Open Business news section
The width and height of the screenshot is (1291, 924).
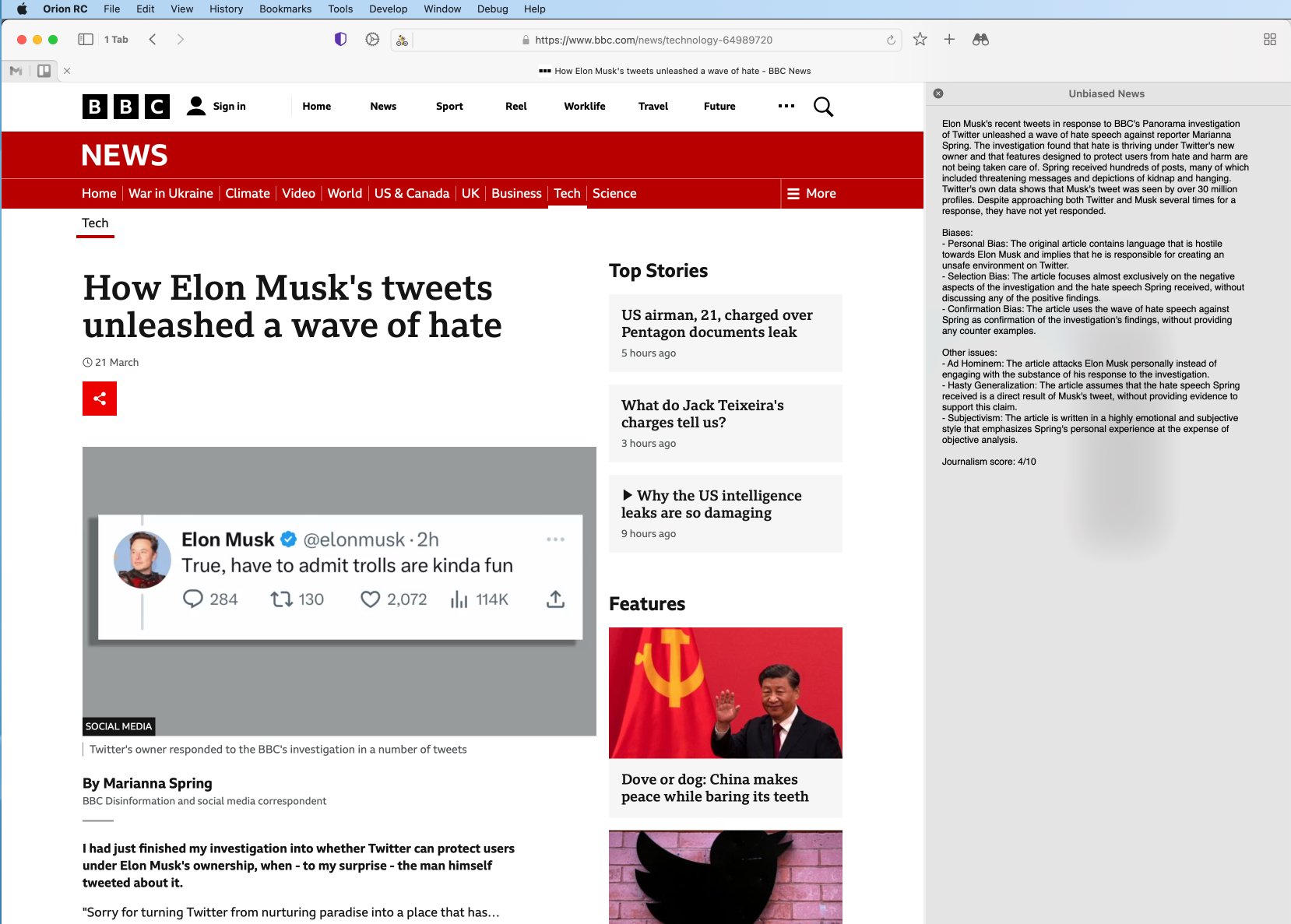click(x=516, y=194)
